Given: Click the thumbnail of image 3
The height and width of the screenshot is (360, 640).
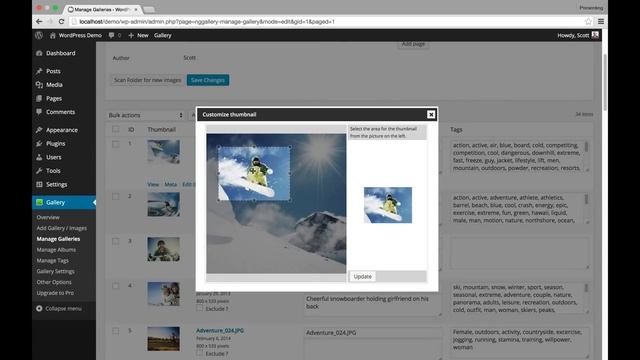Looking at the screenshot, I should pos(163,249).
